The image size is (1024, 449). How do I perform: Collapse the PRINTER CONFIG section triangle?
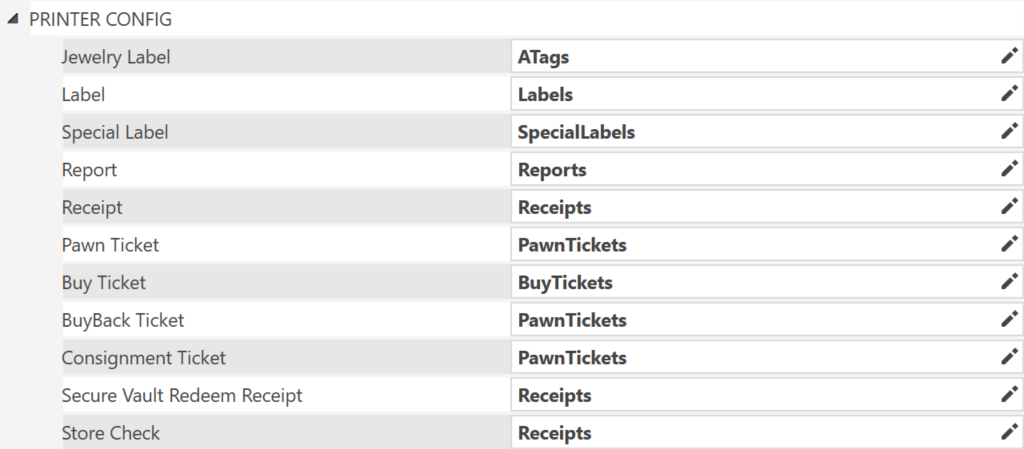click(12, 20)
